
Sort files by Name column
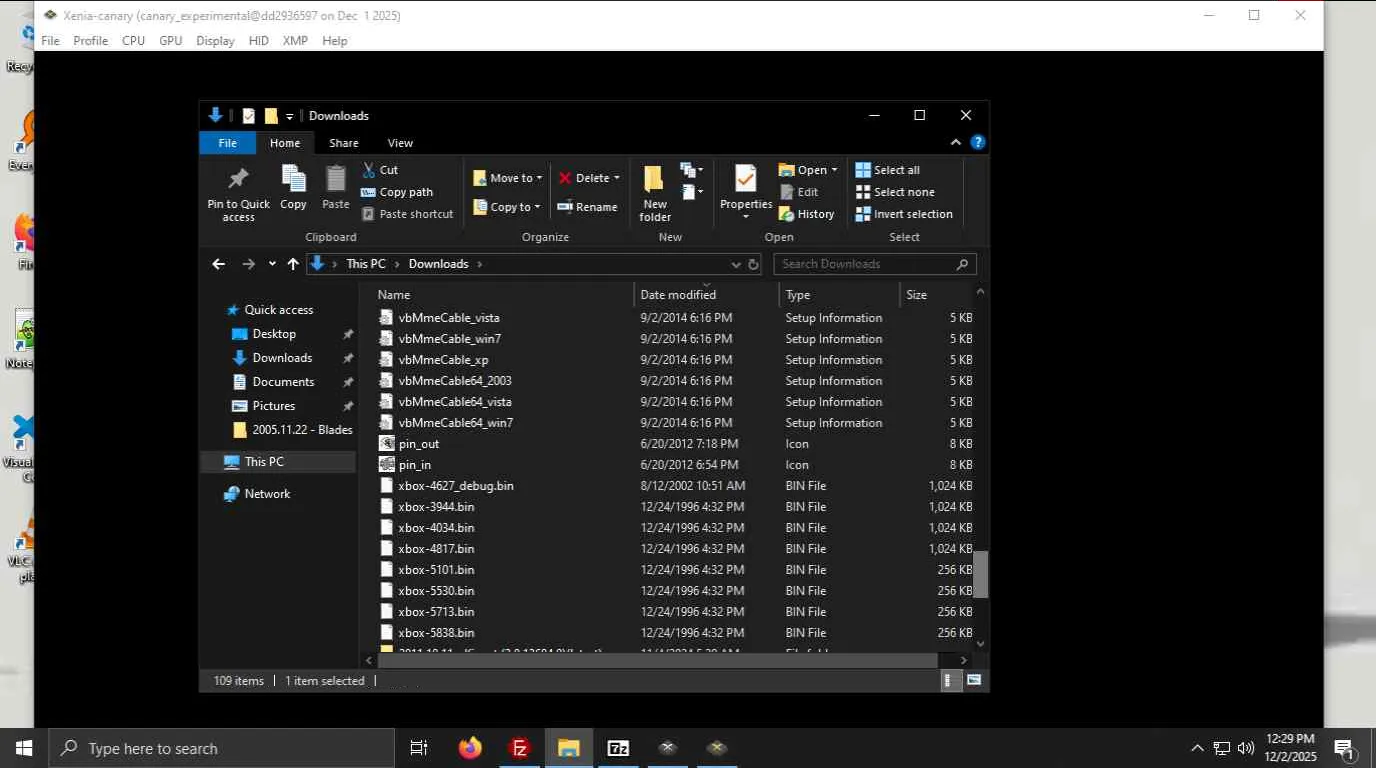(x=503, y=295)
